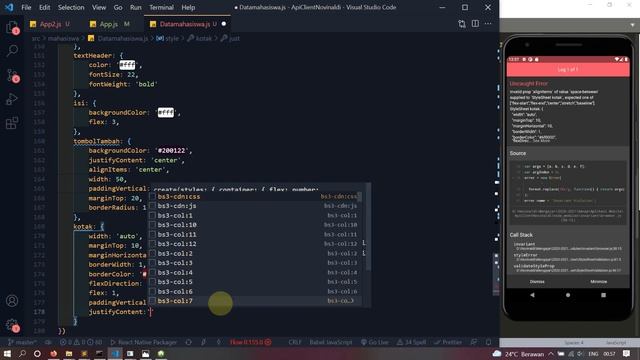The height and width of the screenshot is (360, 640).
Task: Open the Run menu
Action: coord(136,7)
